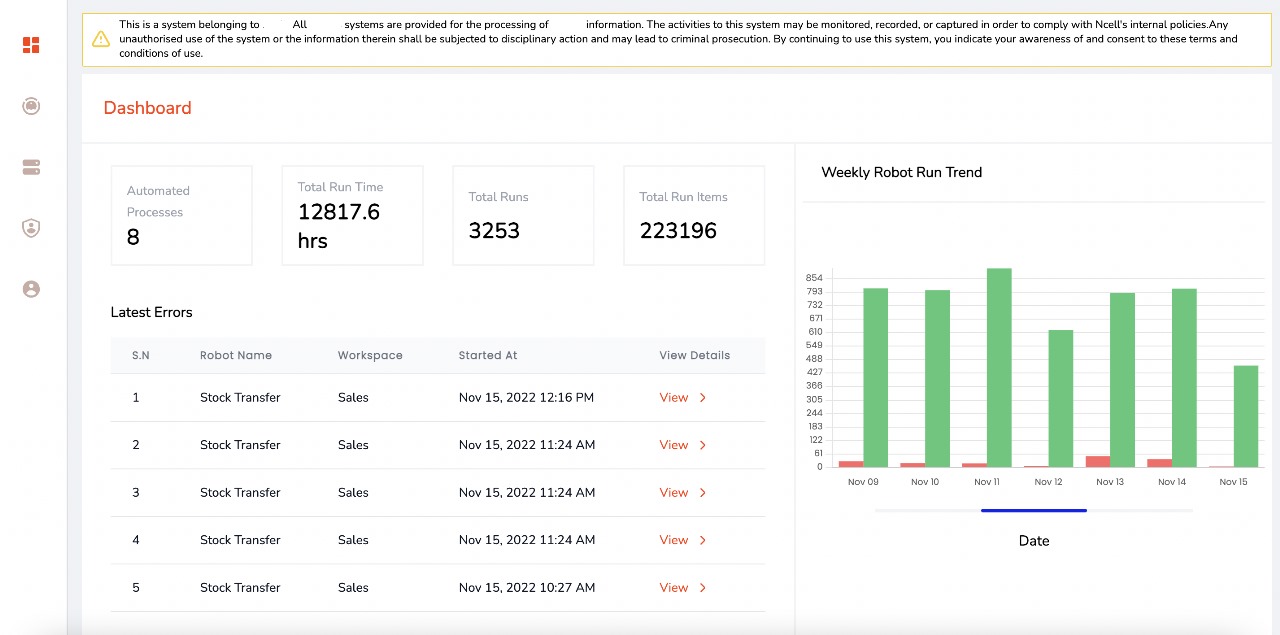Select the Total Run Items card
Viewport: 1280px width, 635px height.
pyautogui.click(x=694, y=216)
